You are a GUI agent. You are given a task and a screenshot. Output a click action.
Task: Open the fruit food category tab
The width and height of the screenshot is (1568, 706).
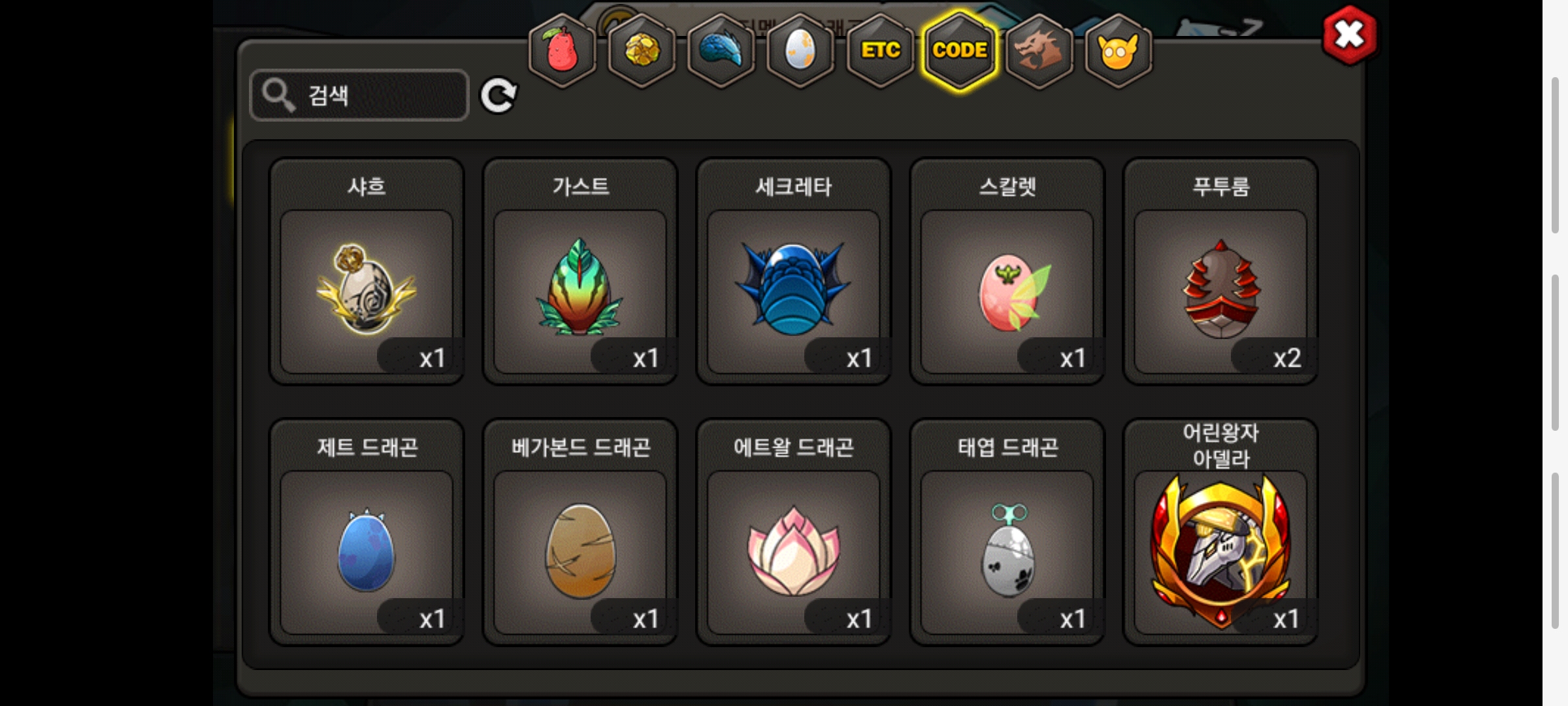pyautogui.click(x=562, y=50)
